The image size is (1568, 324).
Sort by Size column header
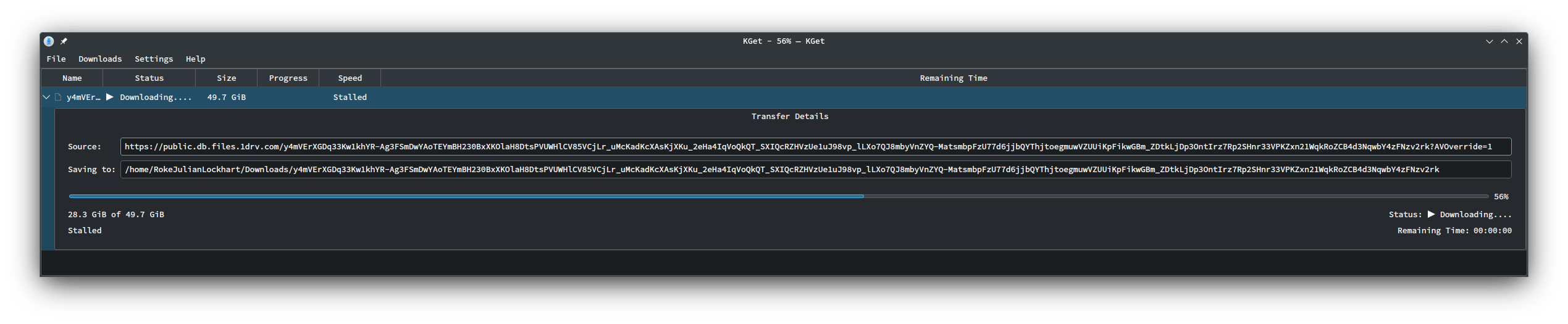point(227,78)
